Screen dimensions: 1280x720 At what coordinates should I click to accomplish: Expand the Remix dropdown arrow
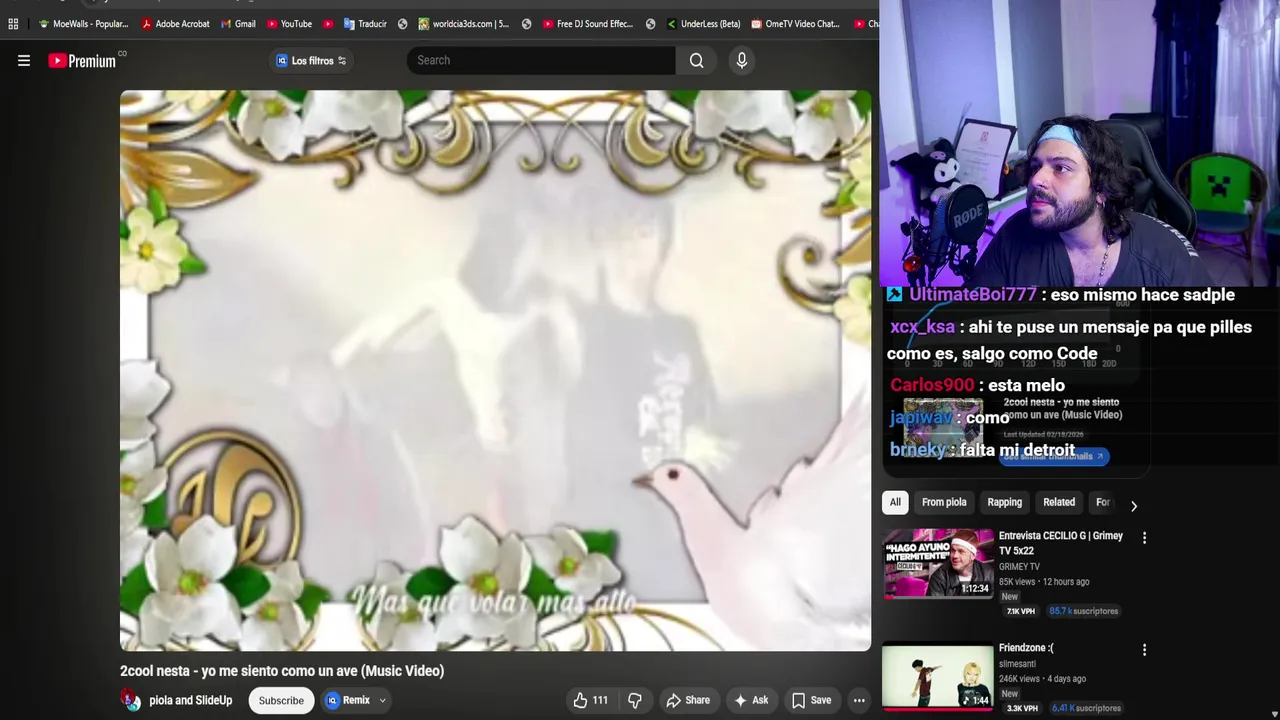click(382, 700)
